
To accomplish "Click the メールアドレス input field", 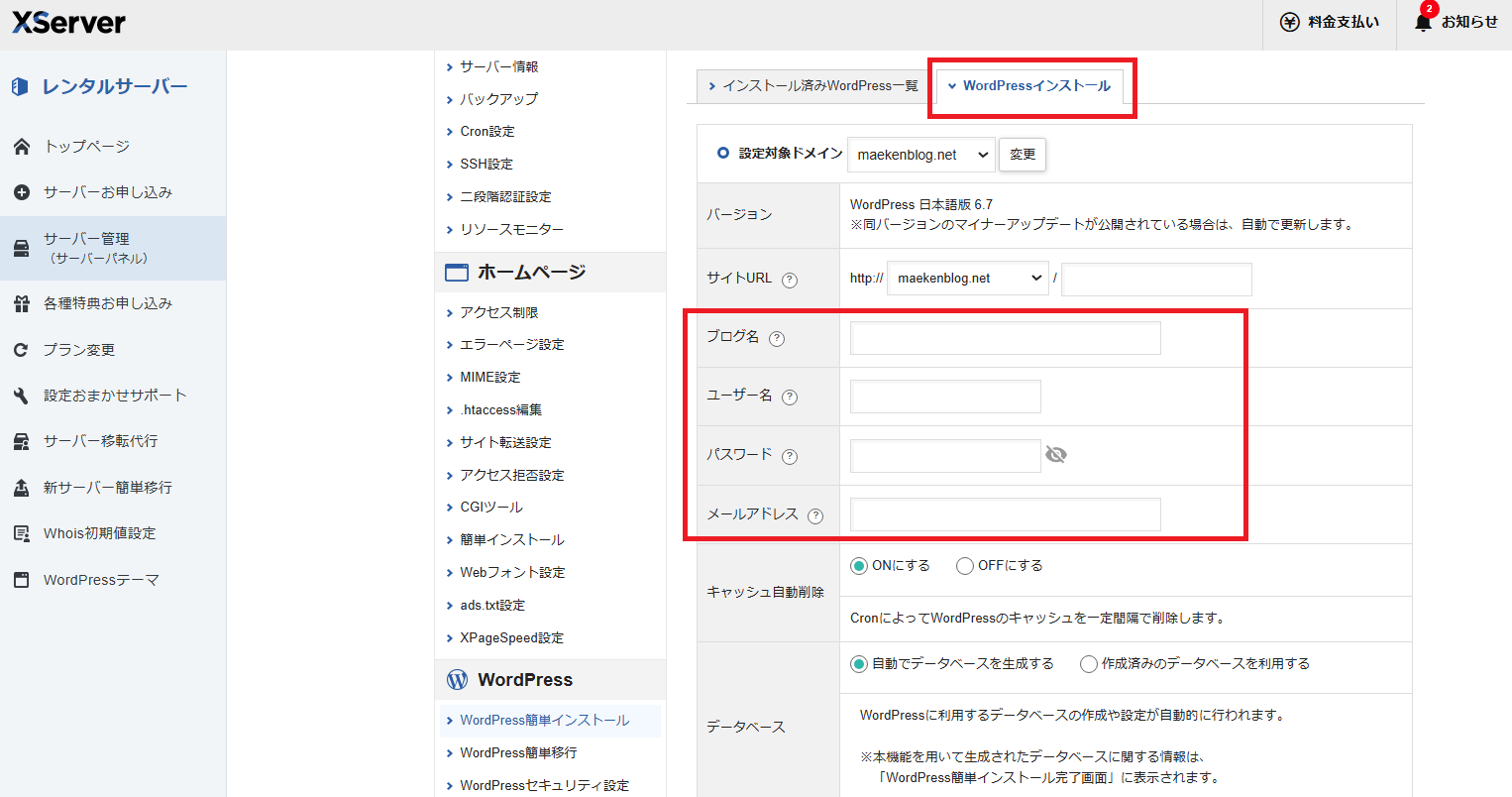I will tap(1005, 514).
